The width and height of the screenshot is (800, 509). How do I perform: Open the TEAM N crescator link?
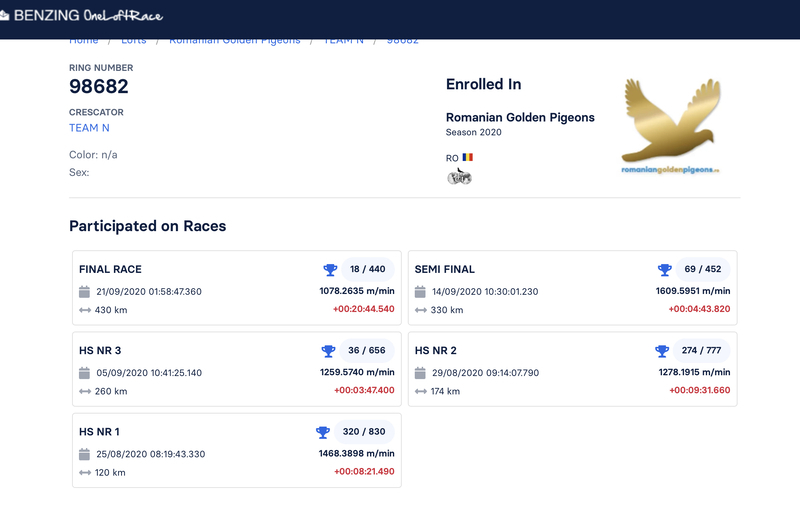pos(89,128)
